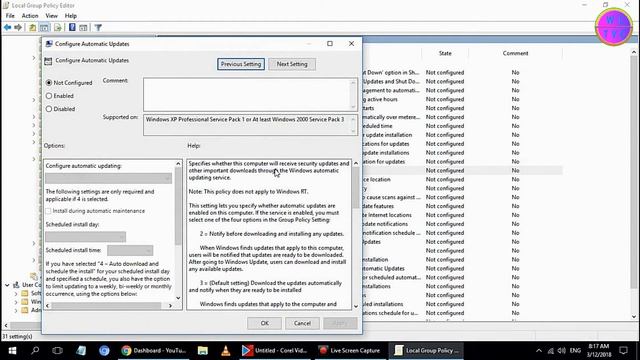Image resolution: width=640 pixels, height=360 pixels.
Task: Click the State column header
Action: tap(445, 53)
